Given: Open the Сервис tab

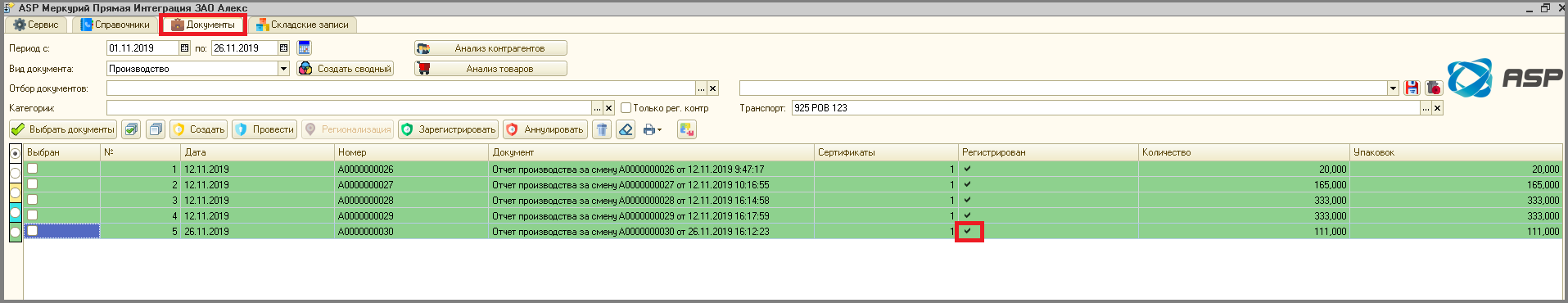Looking at the screenshot, I should [x=37, y=25].
